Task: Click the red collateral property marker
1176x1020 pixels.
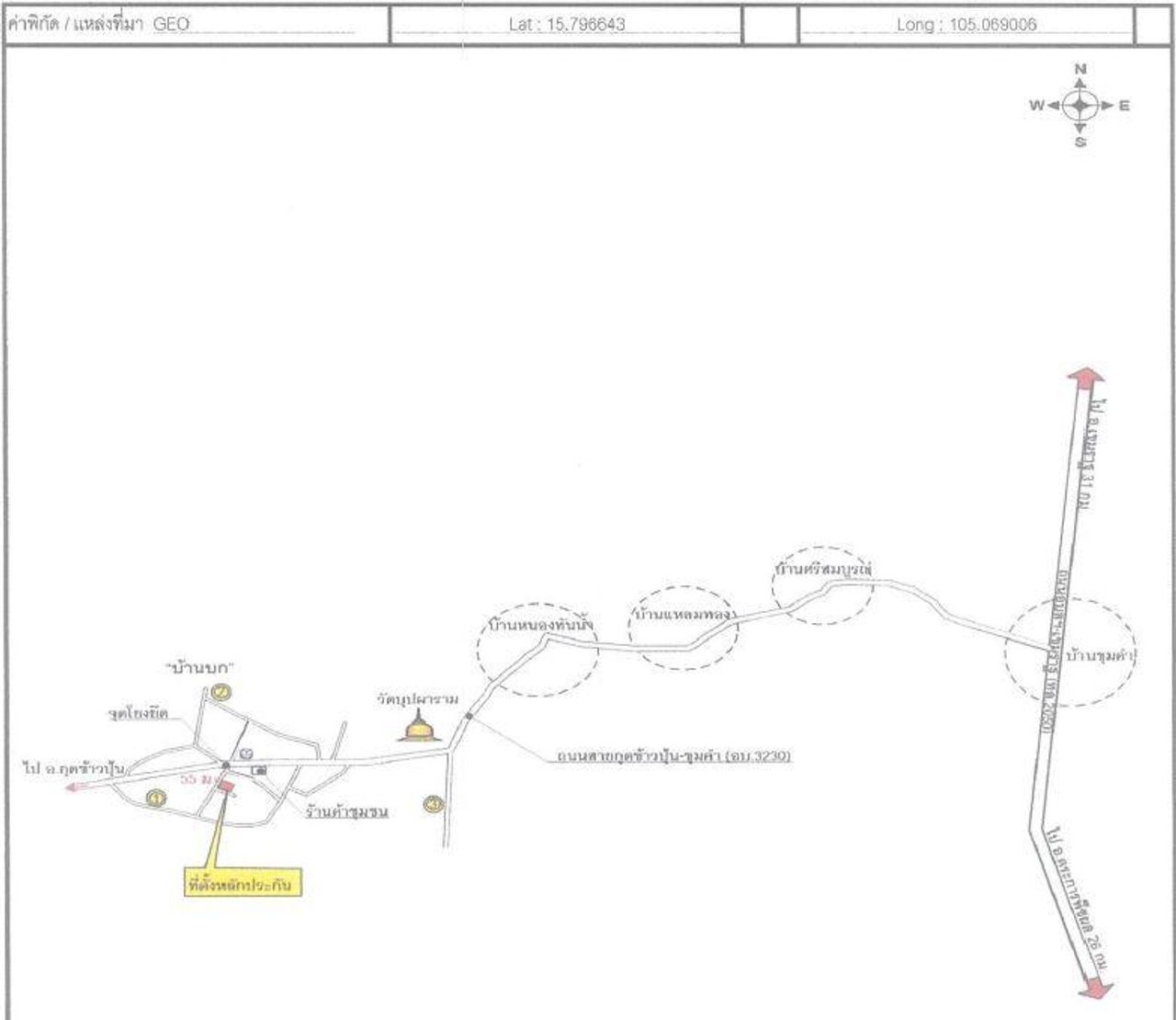Action: 225,785
